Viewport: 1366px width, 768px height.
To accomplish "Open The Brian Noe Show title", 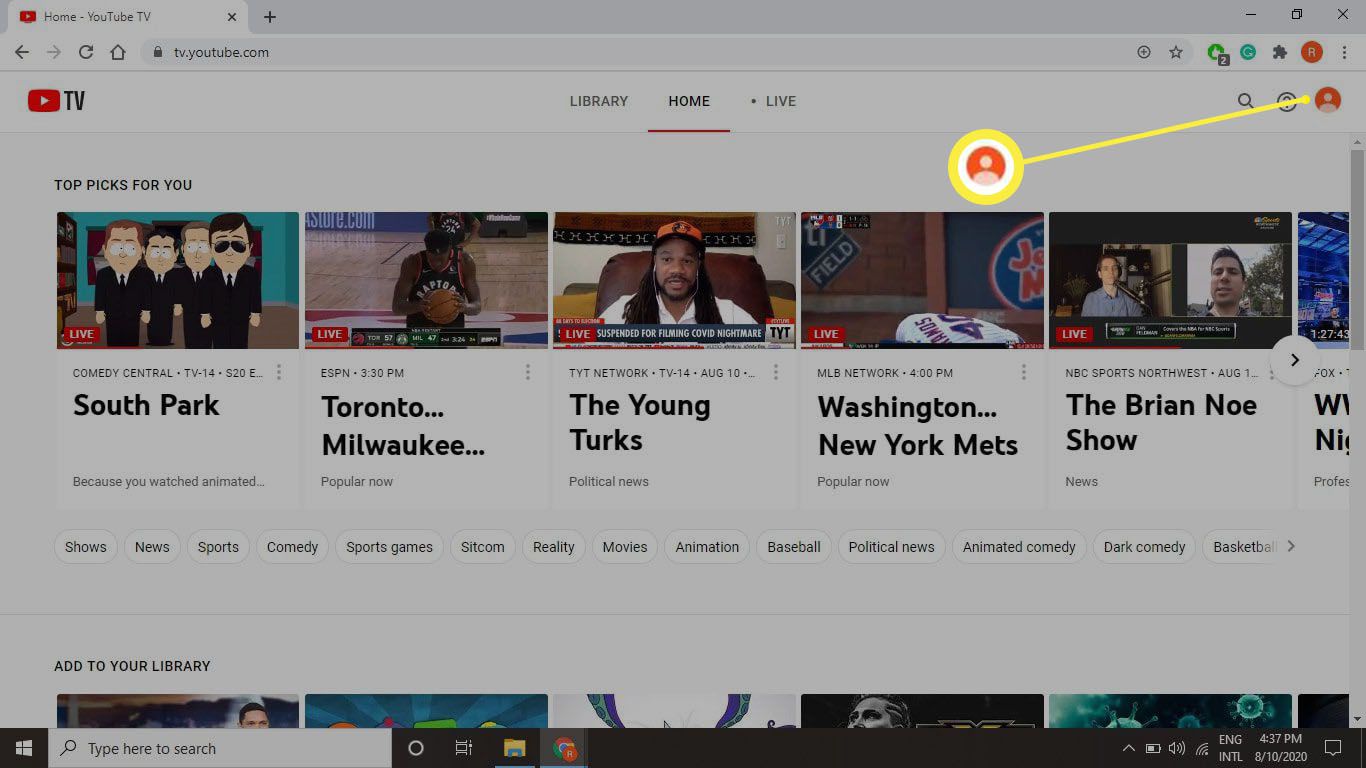I will coord(1161,423).
